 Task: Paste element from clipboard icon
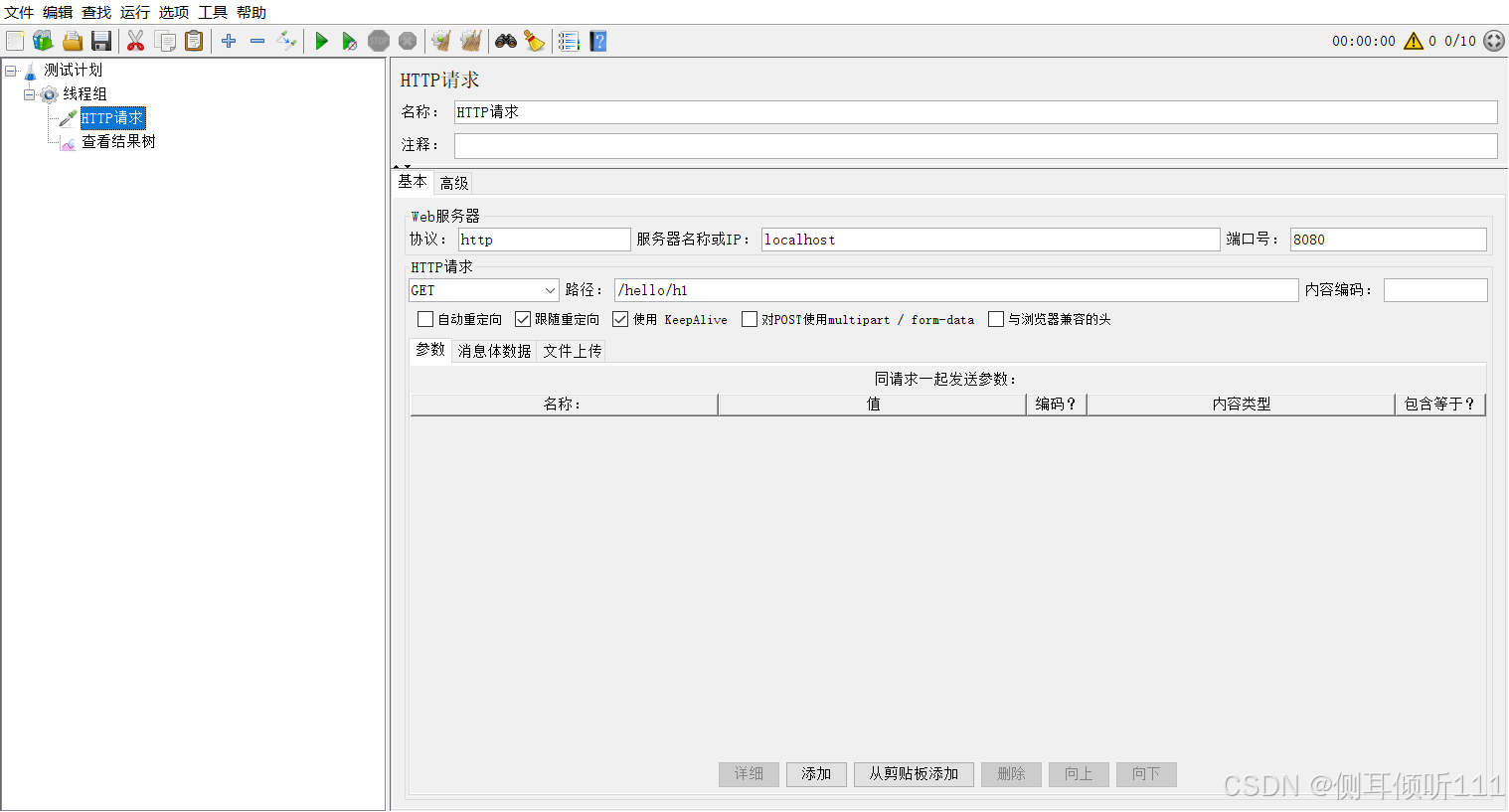click(194, 41)
